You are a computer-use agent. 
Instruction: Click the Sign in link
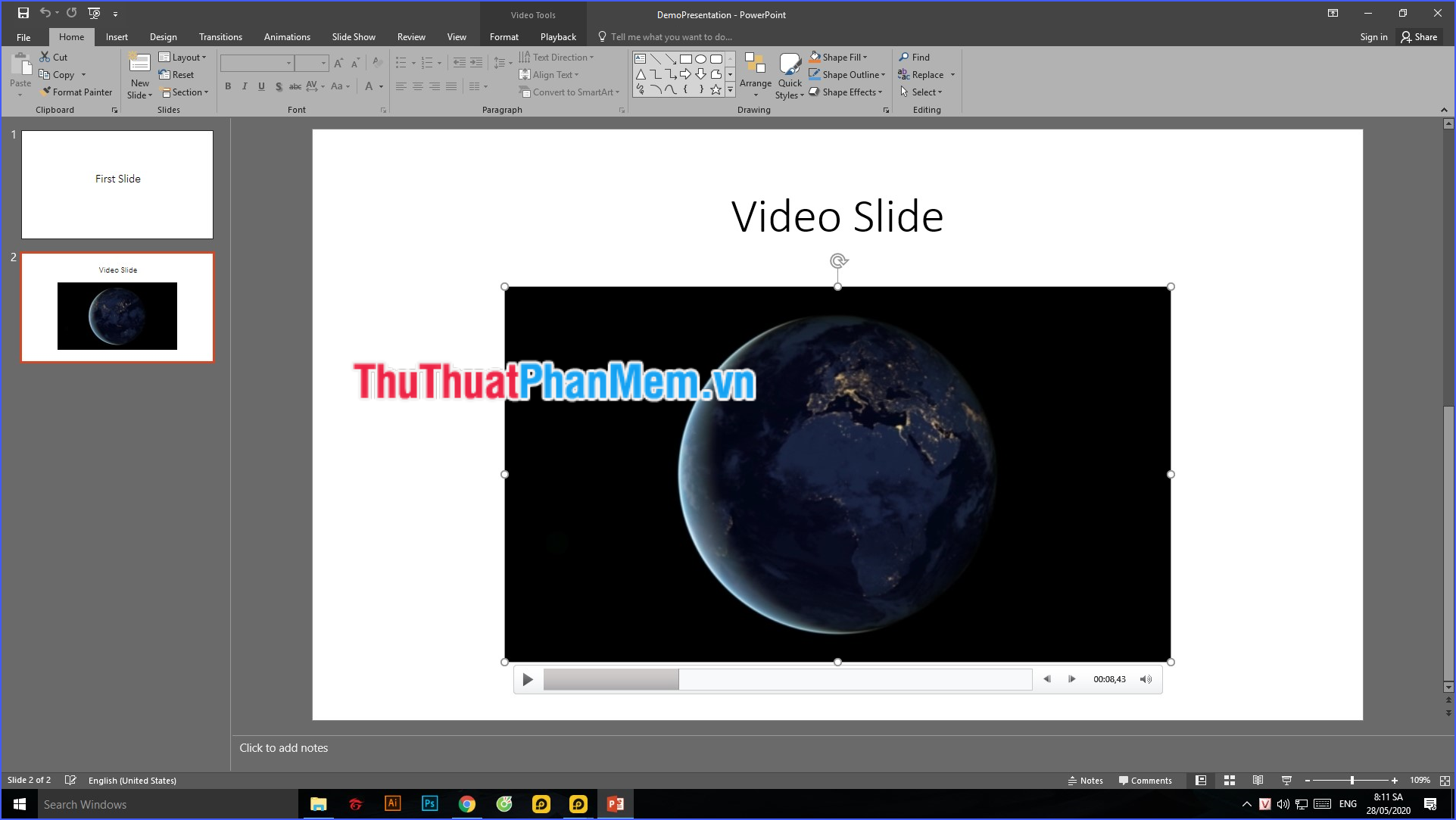click(1373, 36)
